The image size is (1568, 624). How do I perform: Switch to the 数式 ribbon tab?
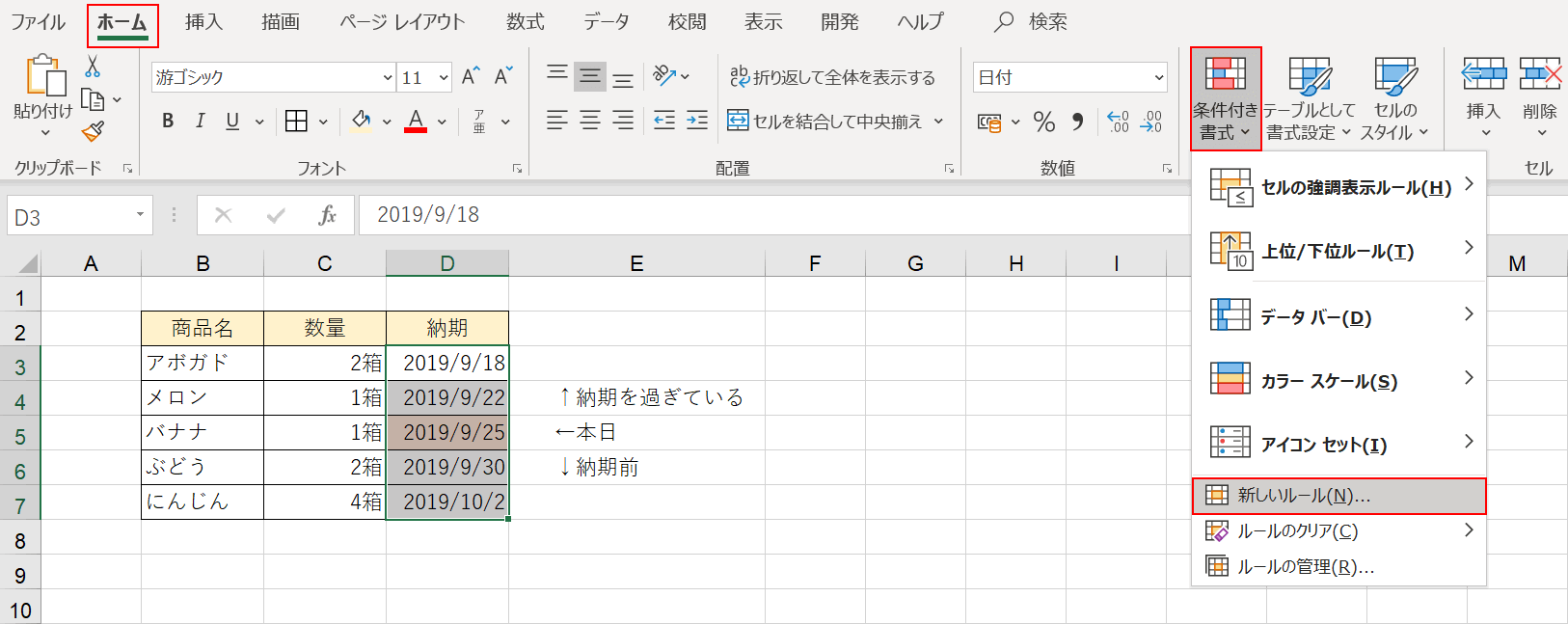526,21
